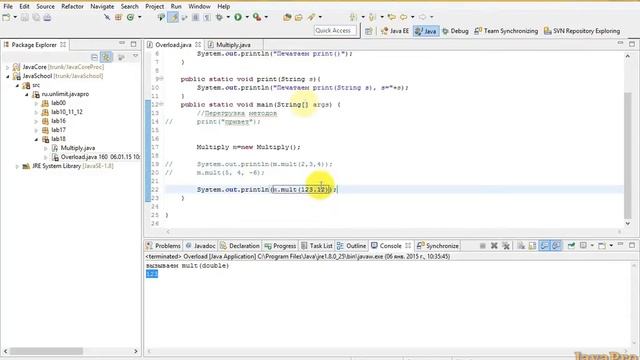Screen dimensions: 640x360
Task: Toggle Link with Editor in Package Explorer
Action: click(107, 57)
